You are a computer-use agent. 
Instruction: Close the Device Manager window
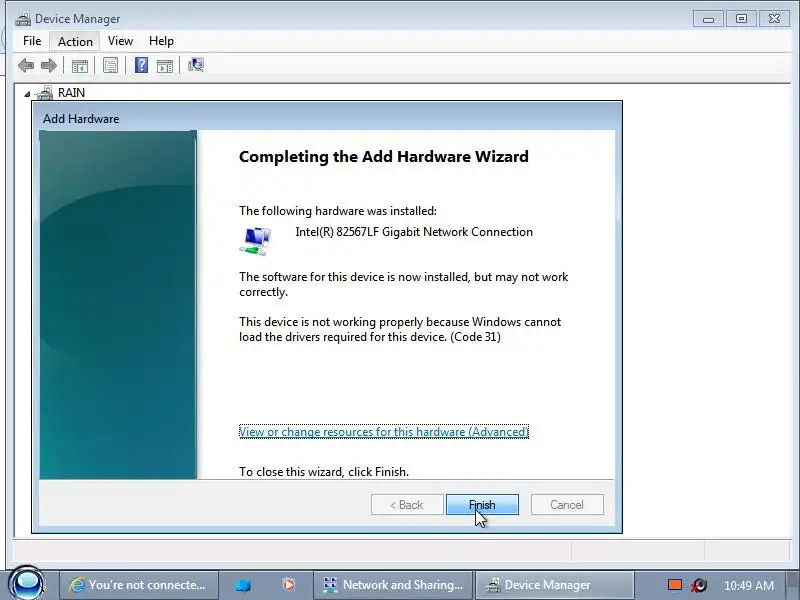(x=774, y=19)
